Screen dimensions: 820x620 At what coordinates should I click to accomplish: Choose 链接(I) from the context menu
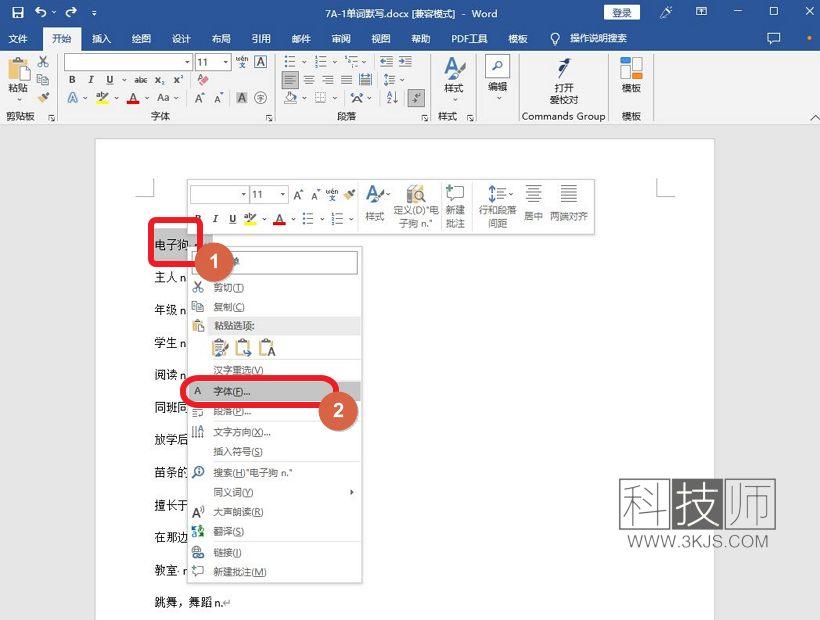(x=275, y=552)
